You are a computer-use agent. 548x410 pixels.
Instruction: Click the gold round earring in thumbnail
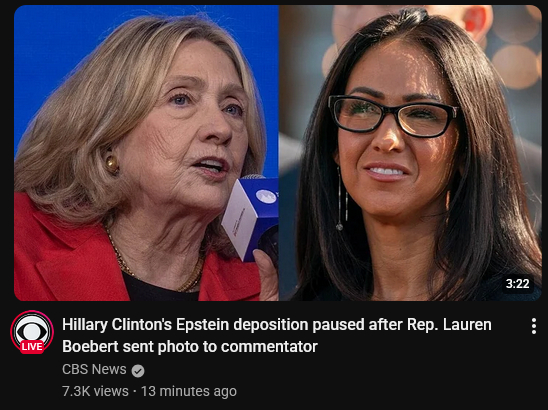[x=112, y=164]
